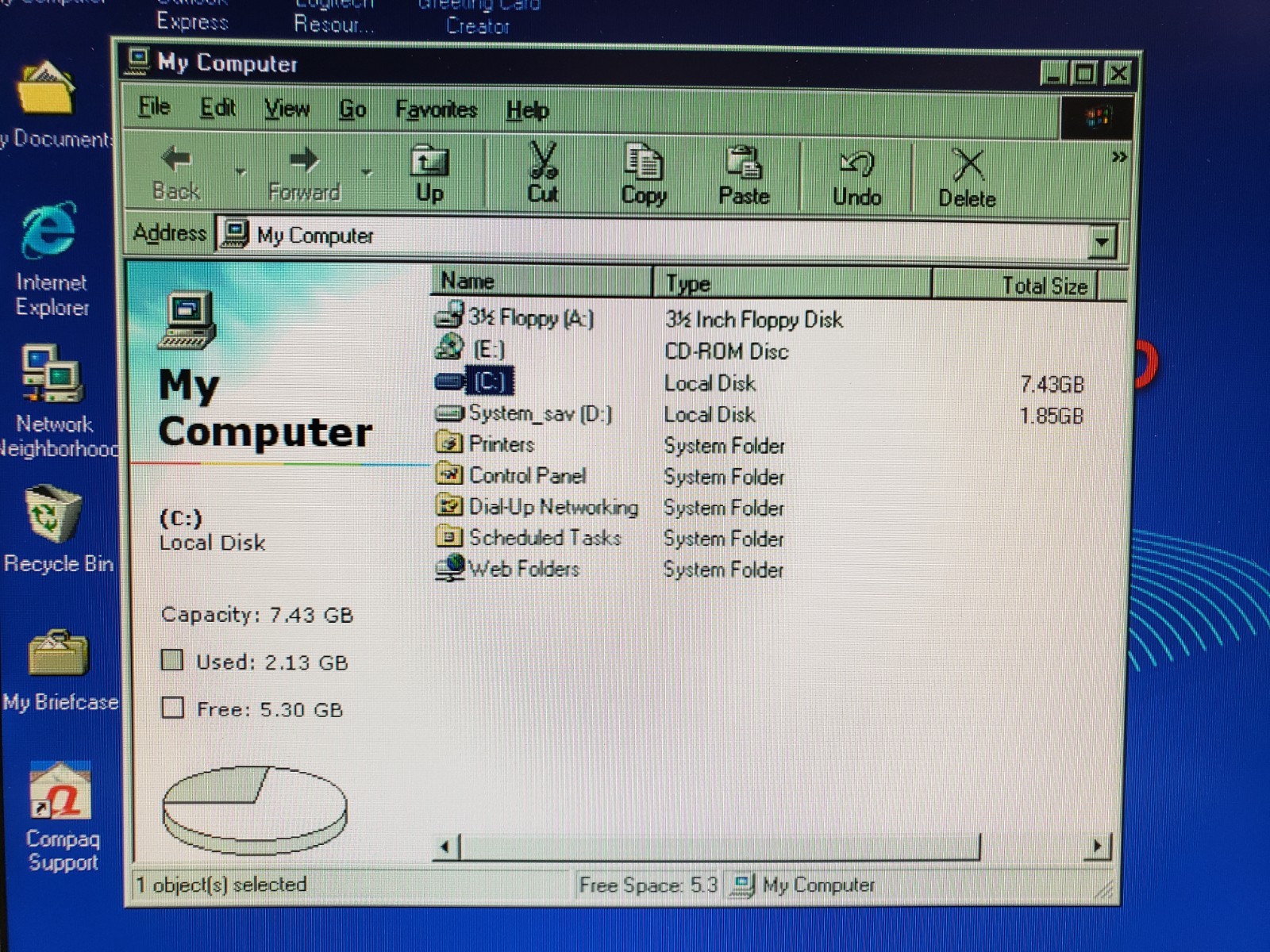Click the Windows logo throbber in the menu bar
The width and height of the screenshot is (1270, 952).
pyautogui.click(x=1097, y=117)
